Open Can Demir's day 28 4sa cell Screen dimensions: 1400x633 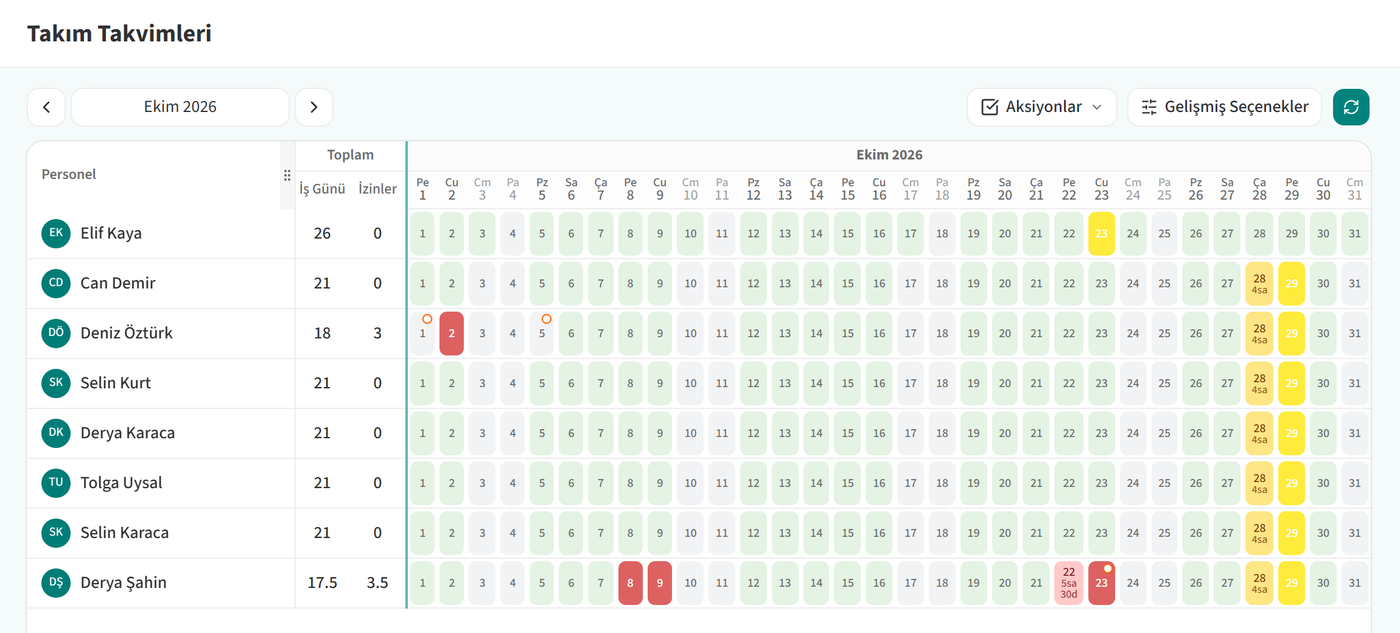point(1259,283)
